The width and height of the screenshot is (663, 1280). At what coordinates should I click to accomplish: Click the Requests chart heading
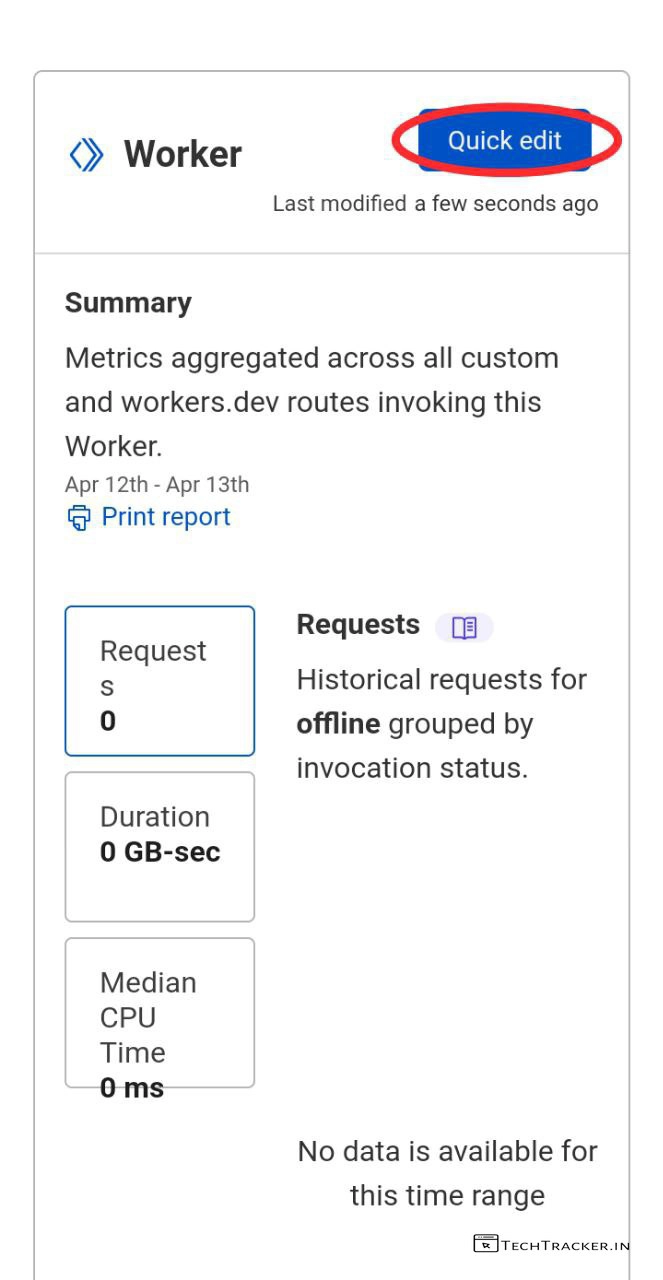point(358,625)
